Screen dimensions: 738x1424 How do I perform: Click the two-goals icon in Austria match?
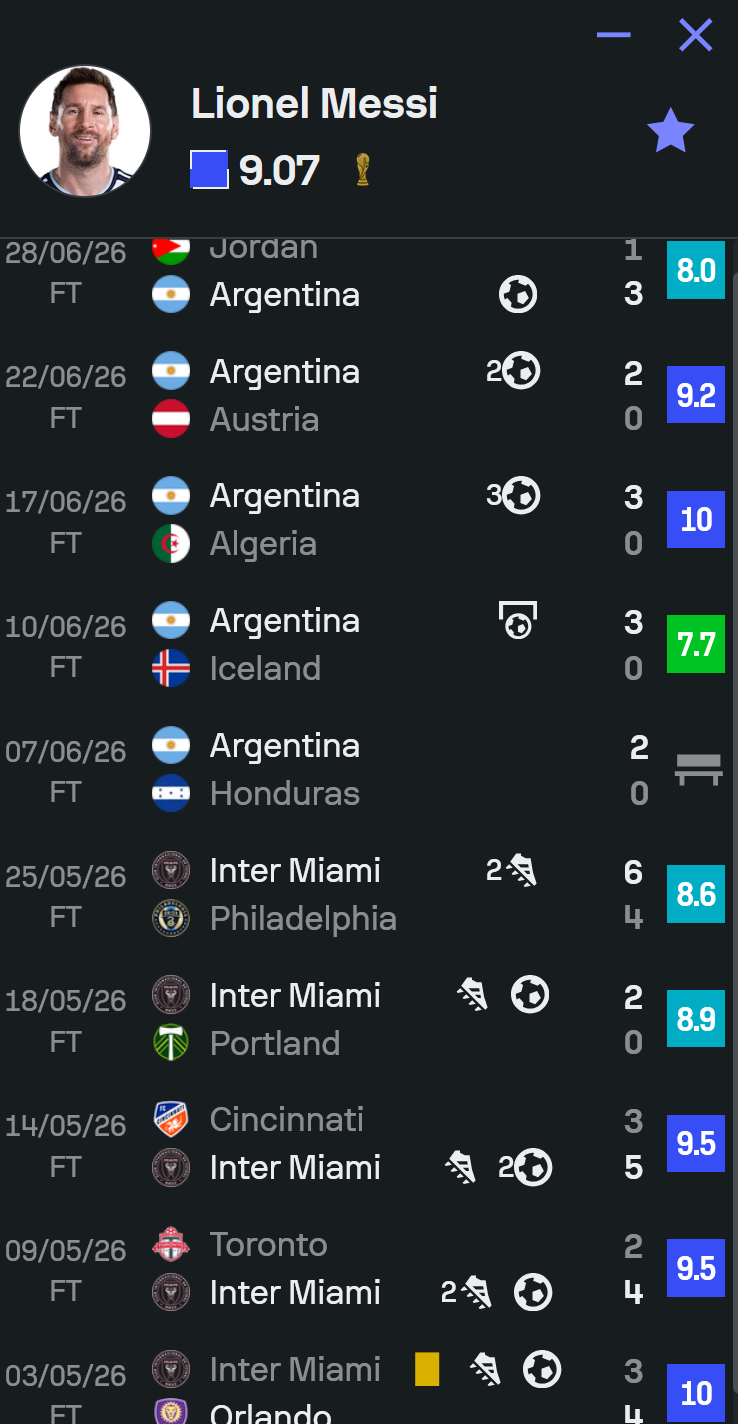[x=513, y=371]
